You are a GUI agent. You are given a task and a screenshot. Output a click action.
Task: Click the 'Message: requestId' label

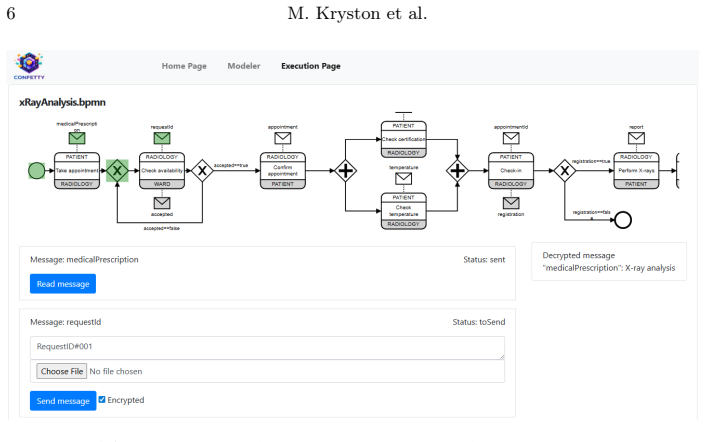point(66,322)
